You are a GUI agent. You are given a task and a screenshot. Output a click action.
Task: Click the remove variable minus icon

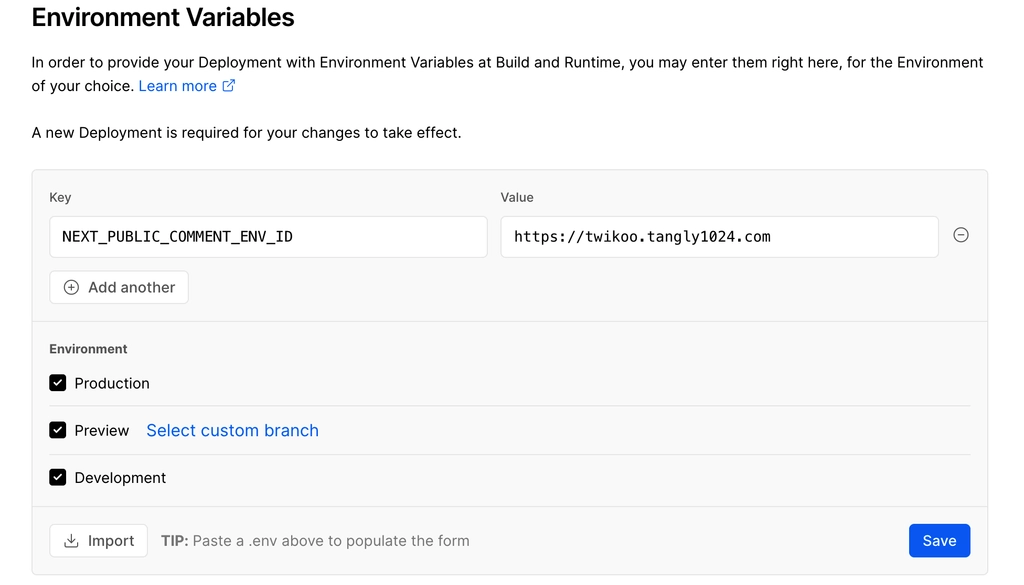coord(961,235)
